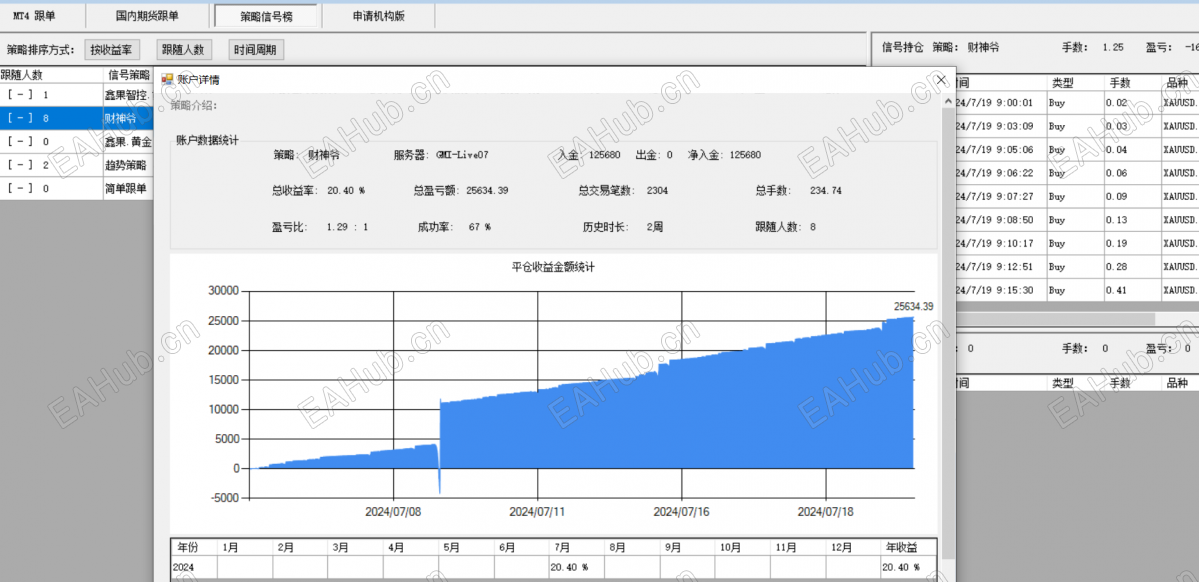The width and height of the screenshot is (1199, 582).
Task: Collapse the 鑫果智控 row expander
Action: click(x=20, y=96)
